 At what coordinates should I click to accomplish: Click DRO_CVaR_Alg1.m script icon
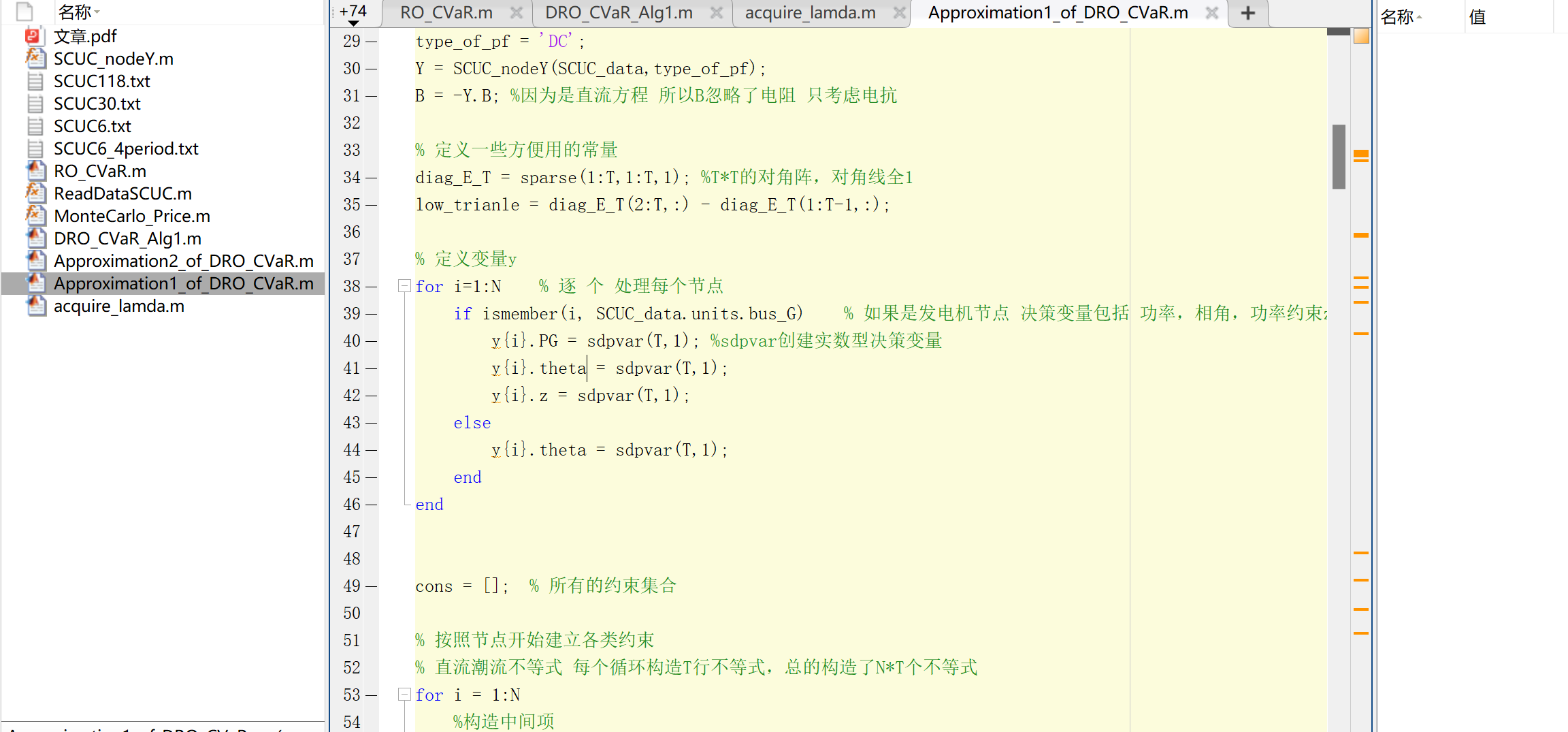click(x=35, y=238)
